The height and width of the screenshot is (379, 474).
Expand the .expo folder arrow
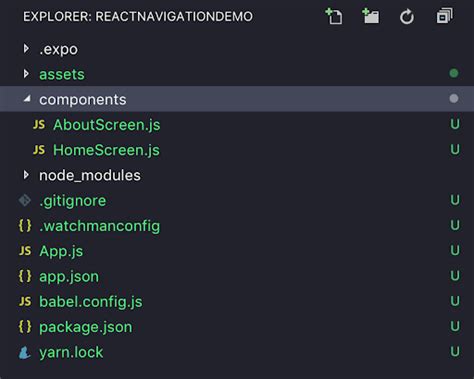coord(26,49)
